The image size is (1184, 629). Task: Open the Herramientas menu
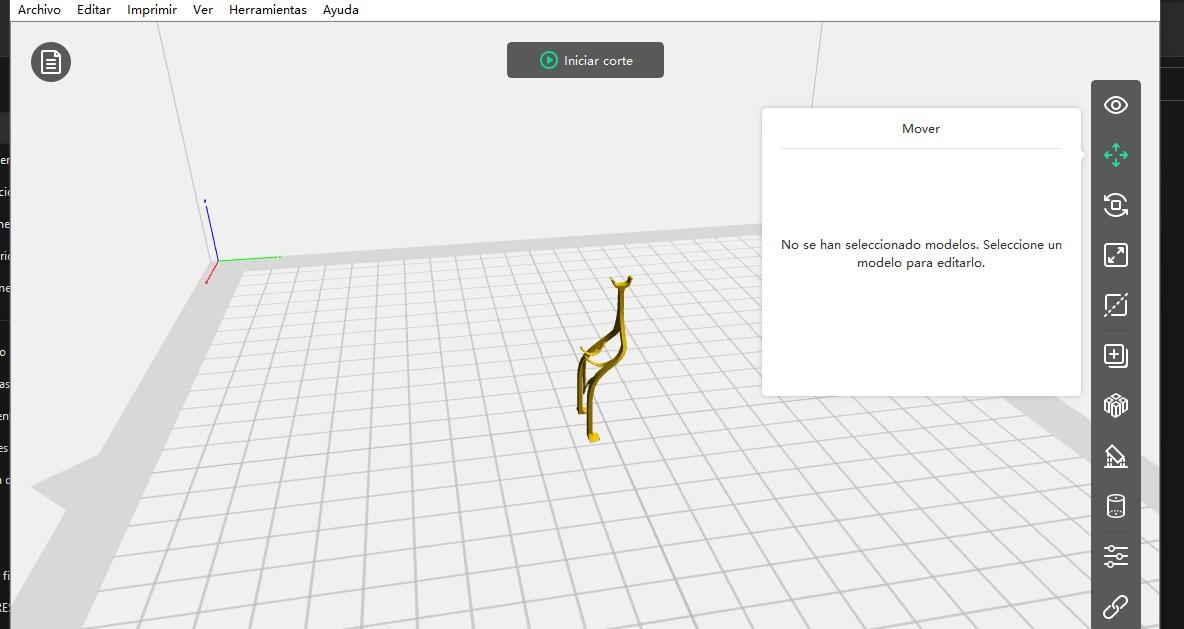268,10
